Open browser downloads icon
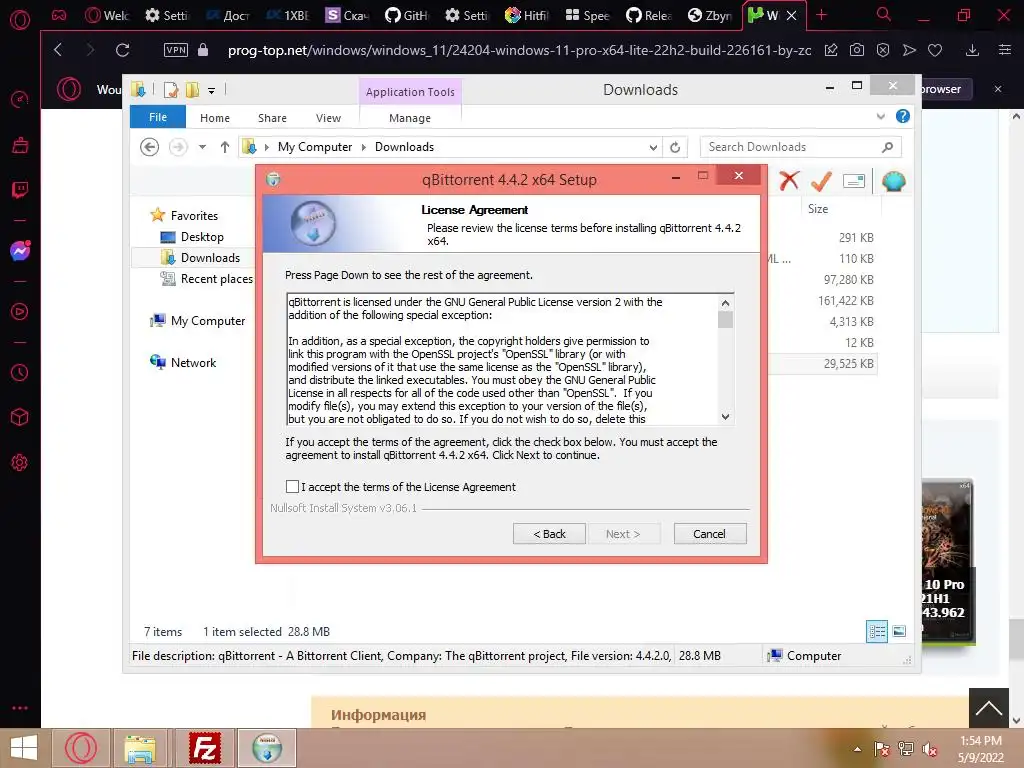Viewport: 1024px width, 768px height. [x=972, y=50]
